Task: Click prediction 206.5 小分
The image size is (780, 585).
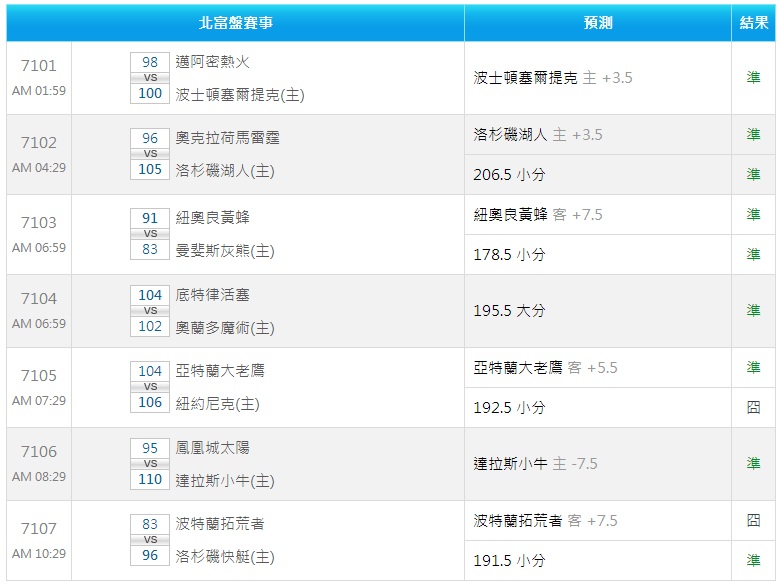Action: 509,175
